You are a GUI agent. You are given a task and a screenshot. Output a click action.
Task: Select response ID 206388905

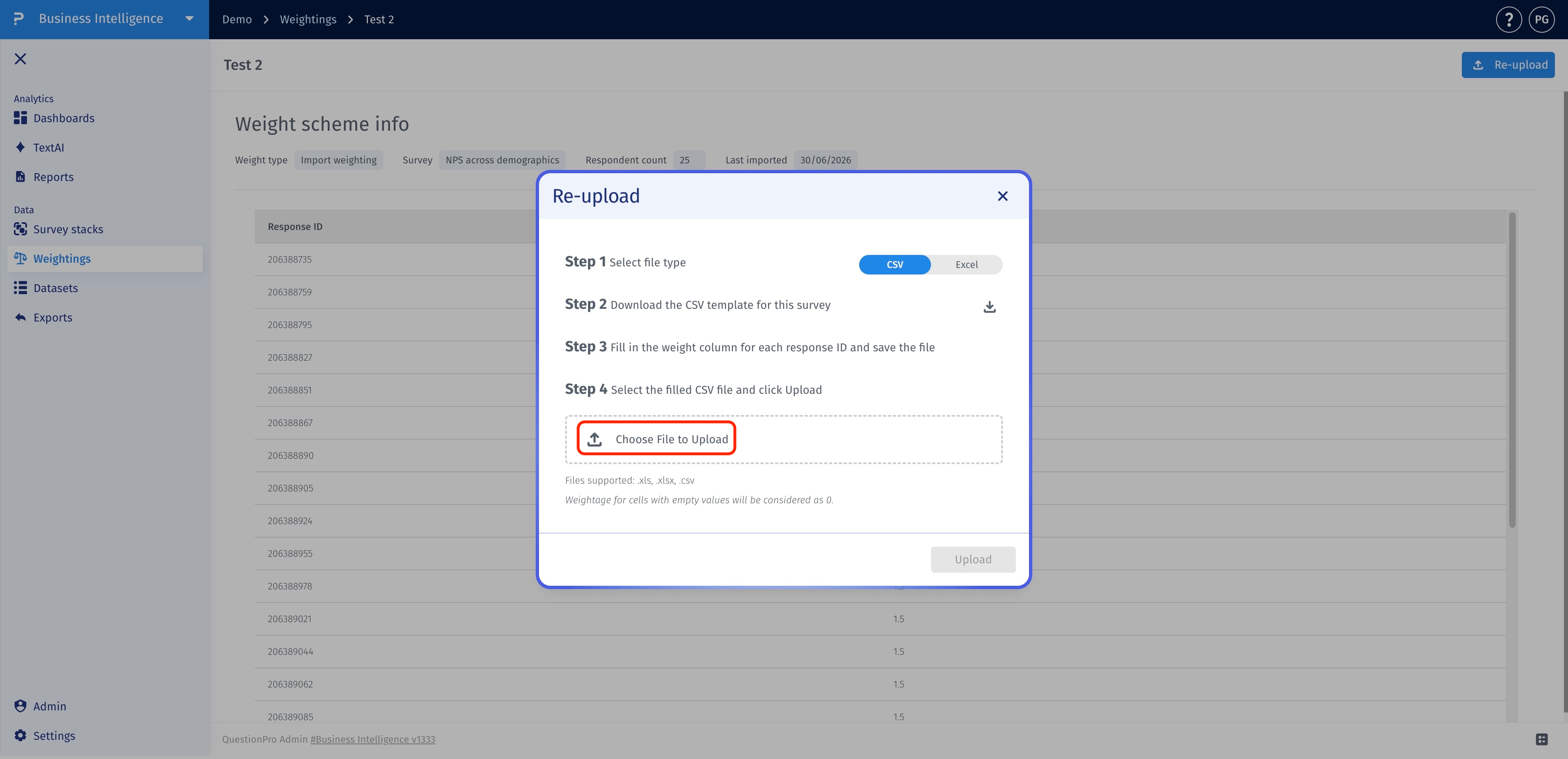click(290, 488)
